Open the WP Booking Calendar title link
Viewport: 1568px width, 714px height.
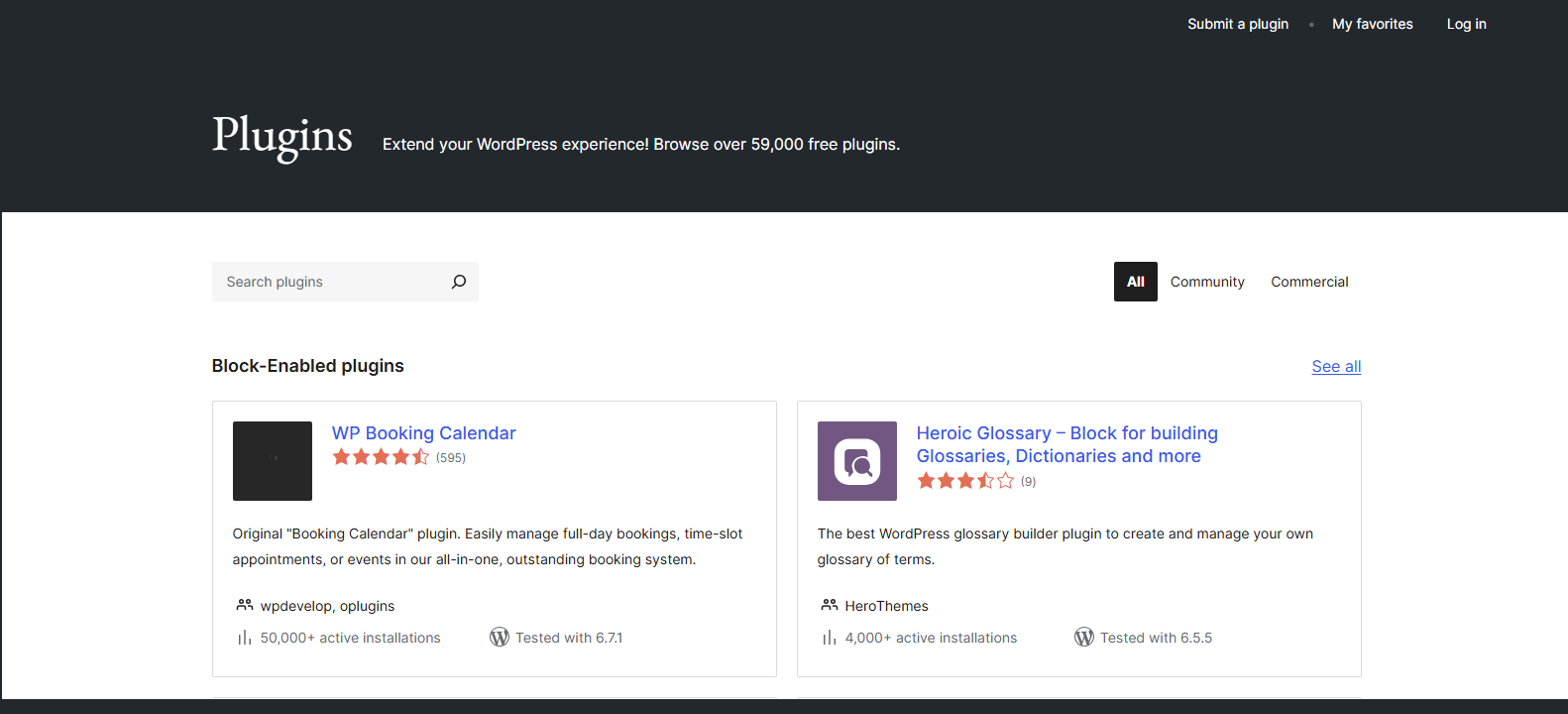(x=424, y=433)
